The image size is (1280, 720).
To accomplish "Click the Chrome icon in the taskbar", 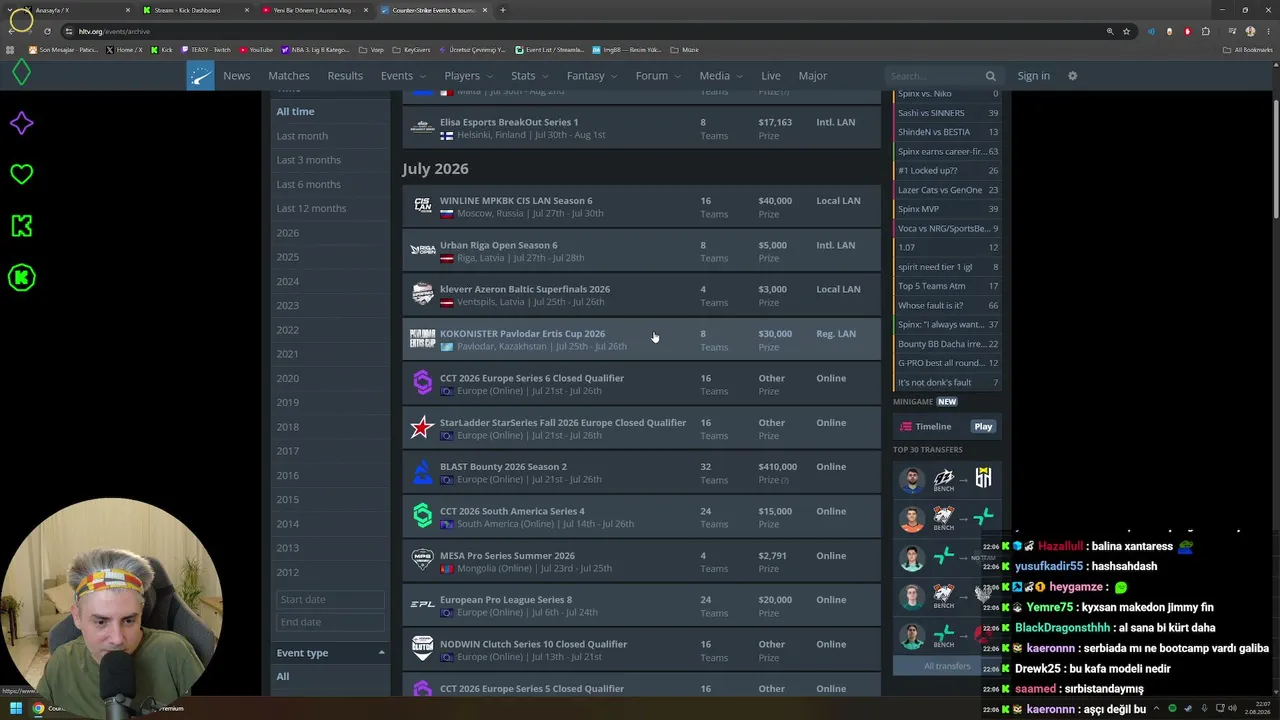I will click(38, 708).
